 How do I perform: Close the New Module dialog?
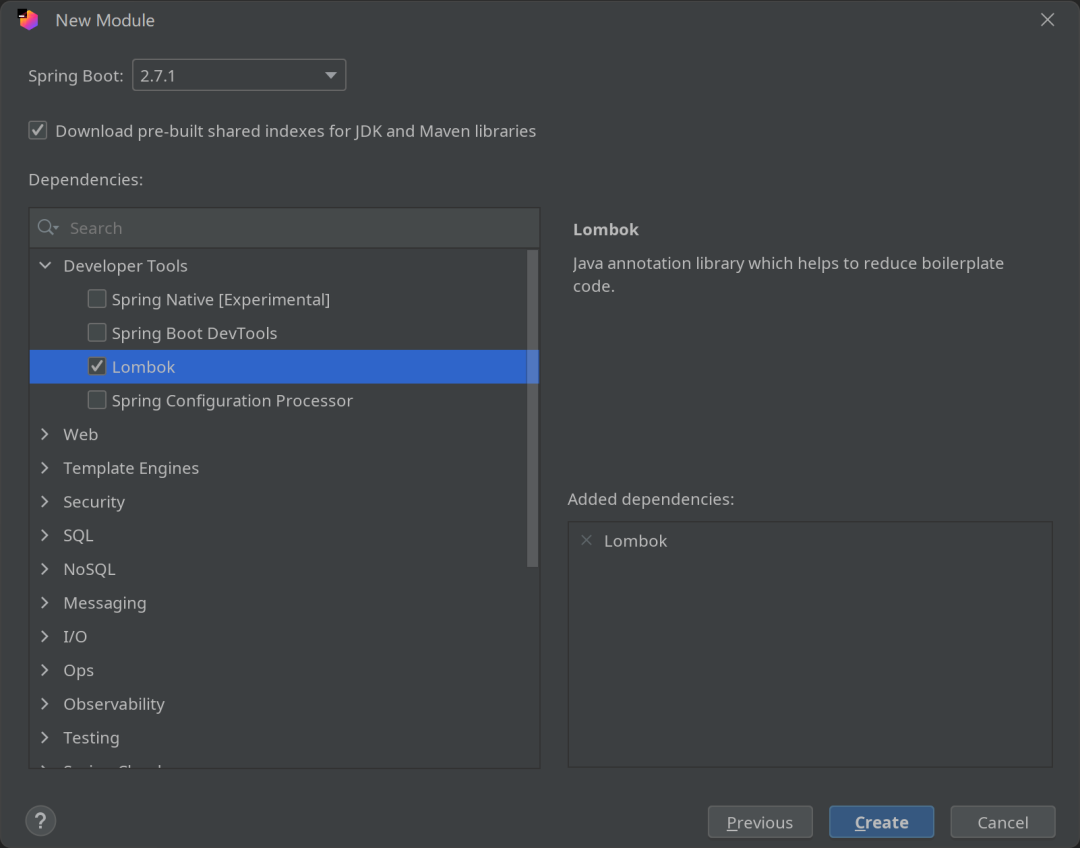click(1047, 19)
